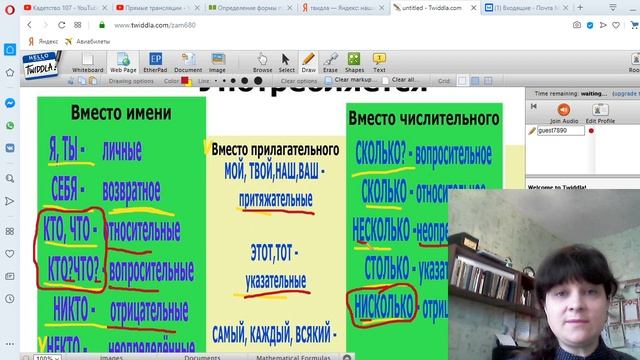Click the red dot next to guest7890

pyautogui.click(x=591, y=131)
